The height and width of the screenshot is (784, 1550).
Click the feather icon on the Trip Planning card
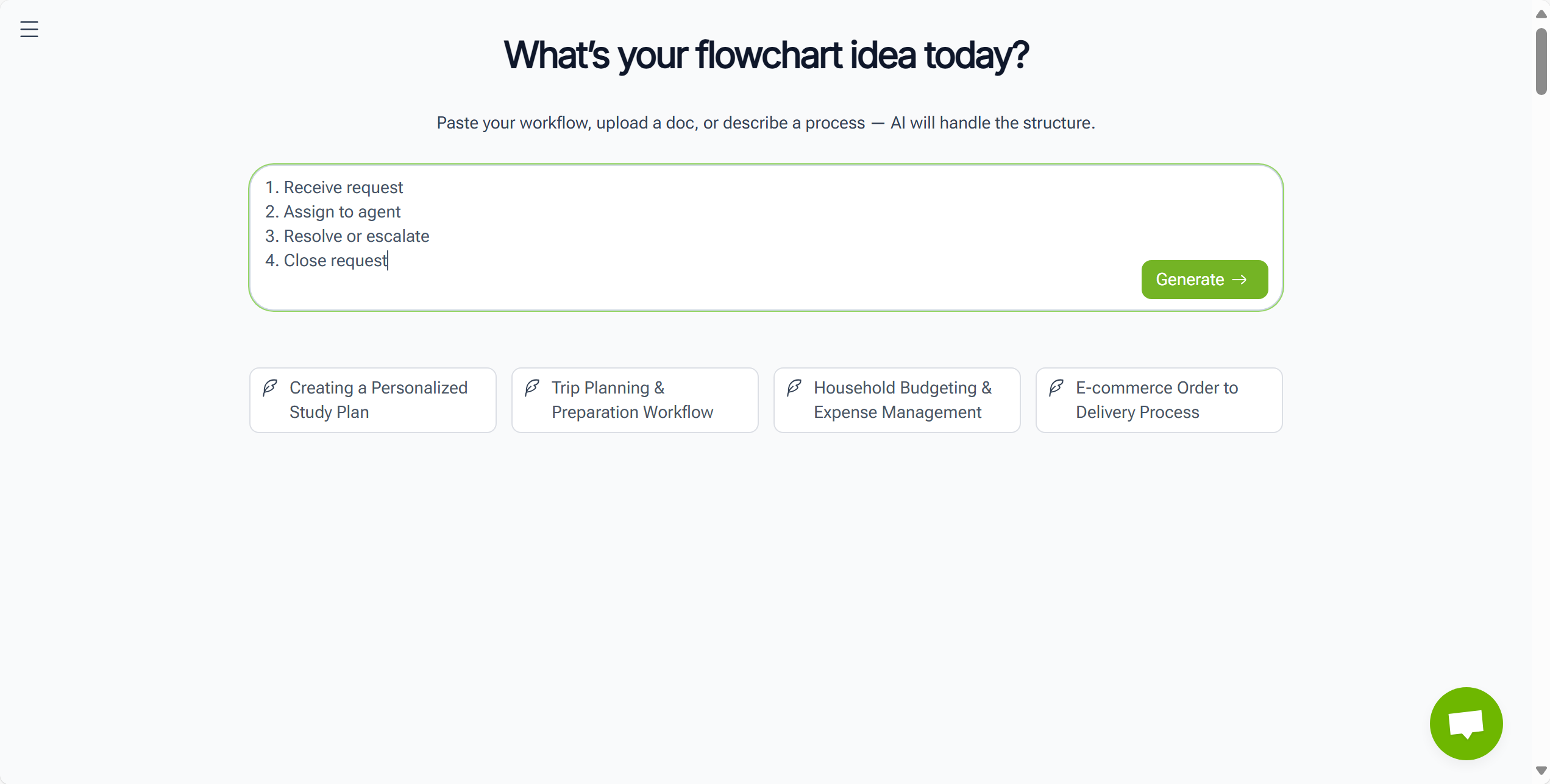click(532, 387)
